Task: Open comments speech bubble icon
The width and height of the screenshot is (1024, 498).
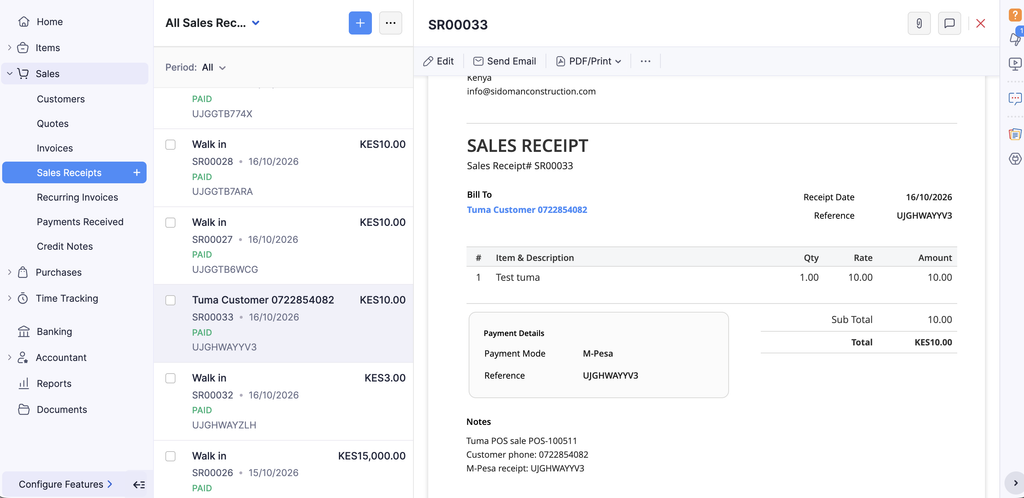Action: [950, 23]
